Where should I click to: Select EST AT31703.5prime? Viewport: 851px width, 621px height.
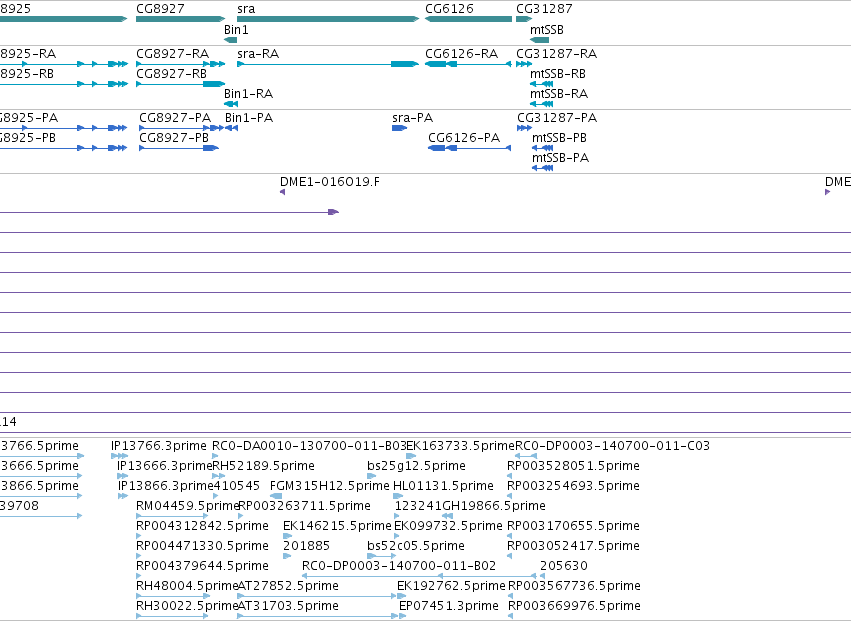pyautogui.click(x=288, y=606)
